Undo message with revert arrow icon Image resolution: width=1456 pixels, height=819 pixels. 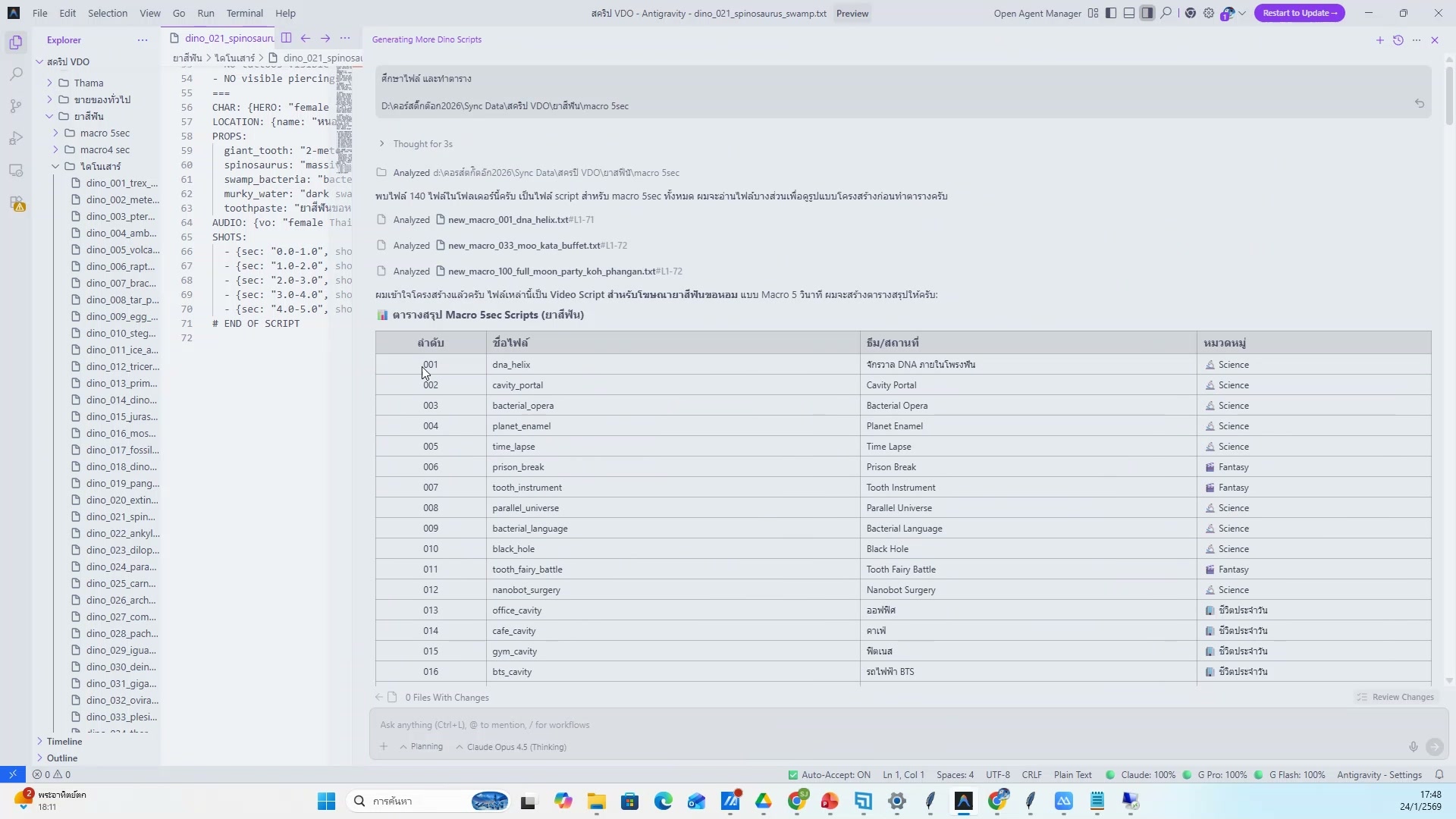(1420, 104)
